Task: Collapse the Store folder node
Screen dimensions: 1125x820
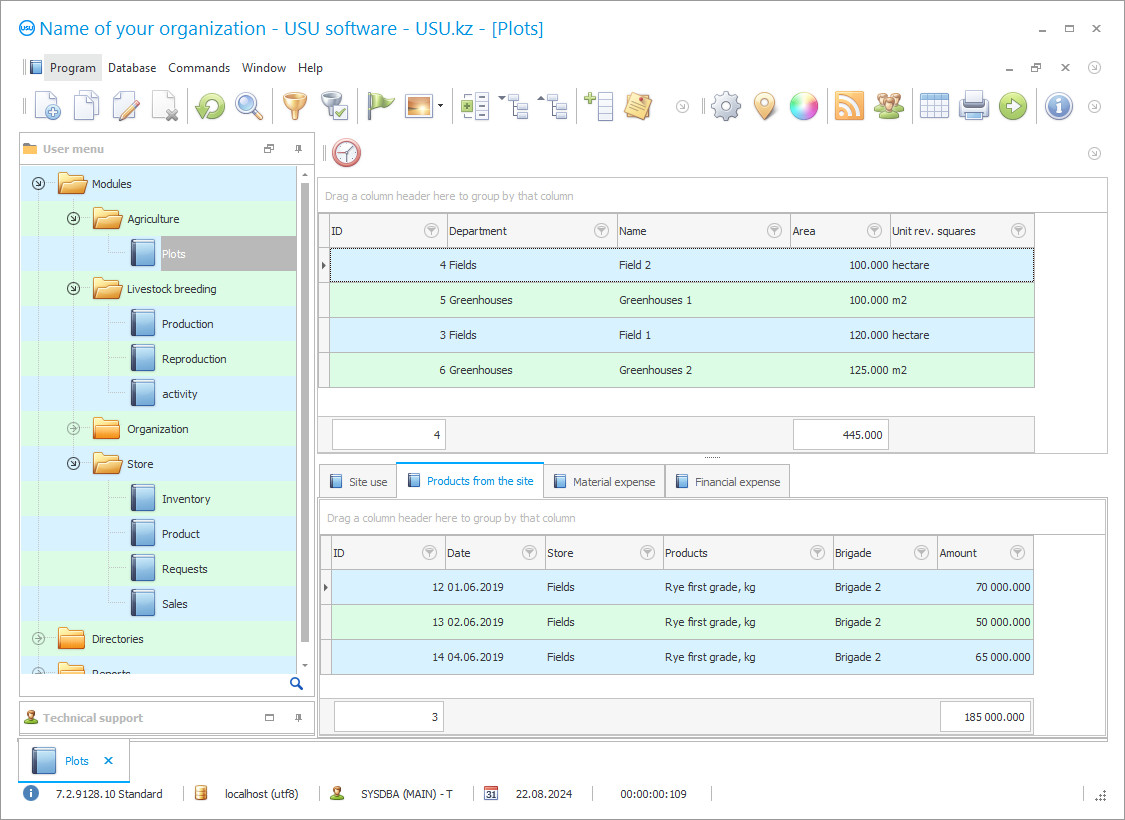Action: click(x=73, y=464)
